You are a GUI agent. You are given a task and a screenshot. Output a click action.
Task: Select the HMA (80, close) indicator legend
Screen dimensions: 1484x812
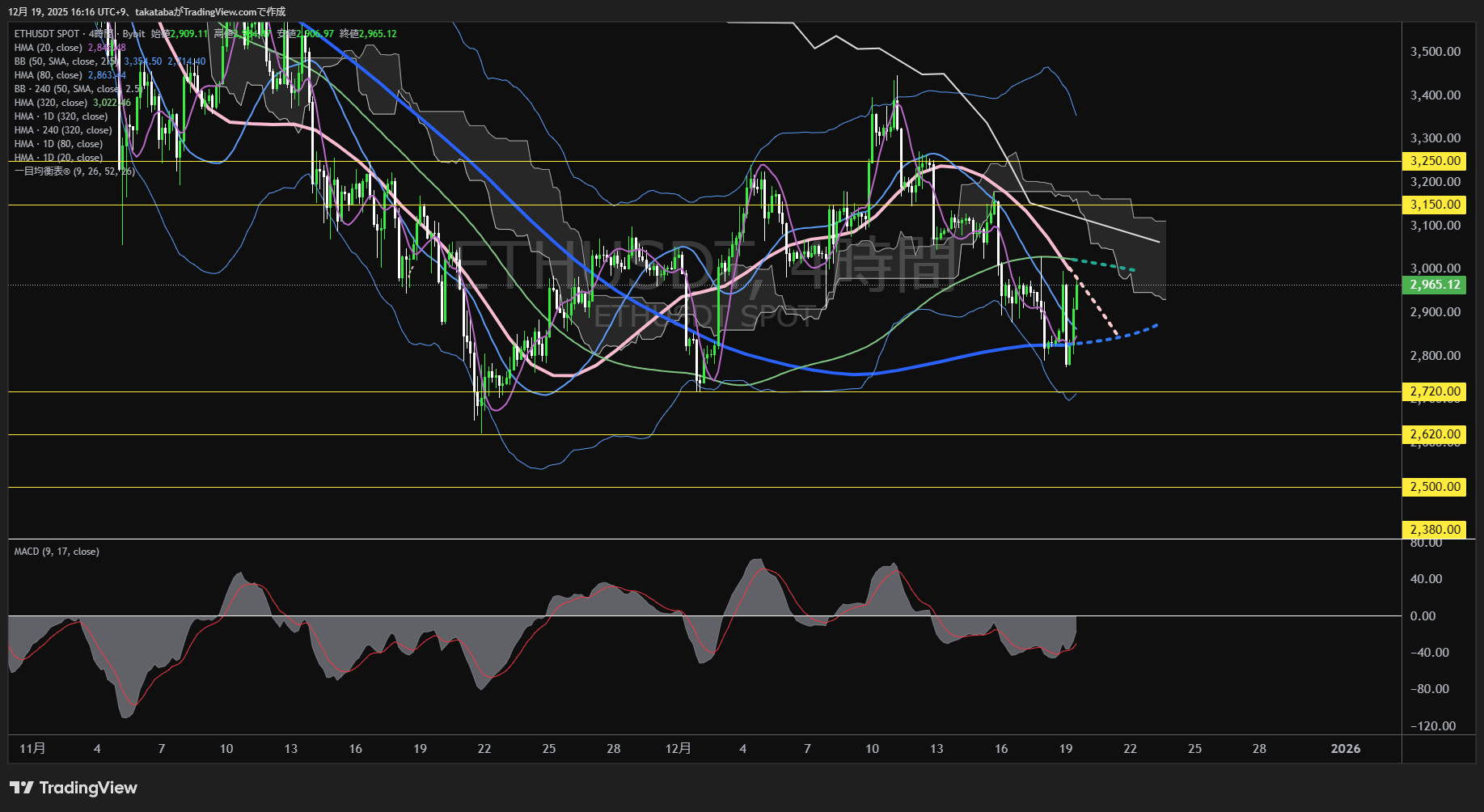[49, 75]
